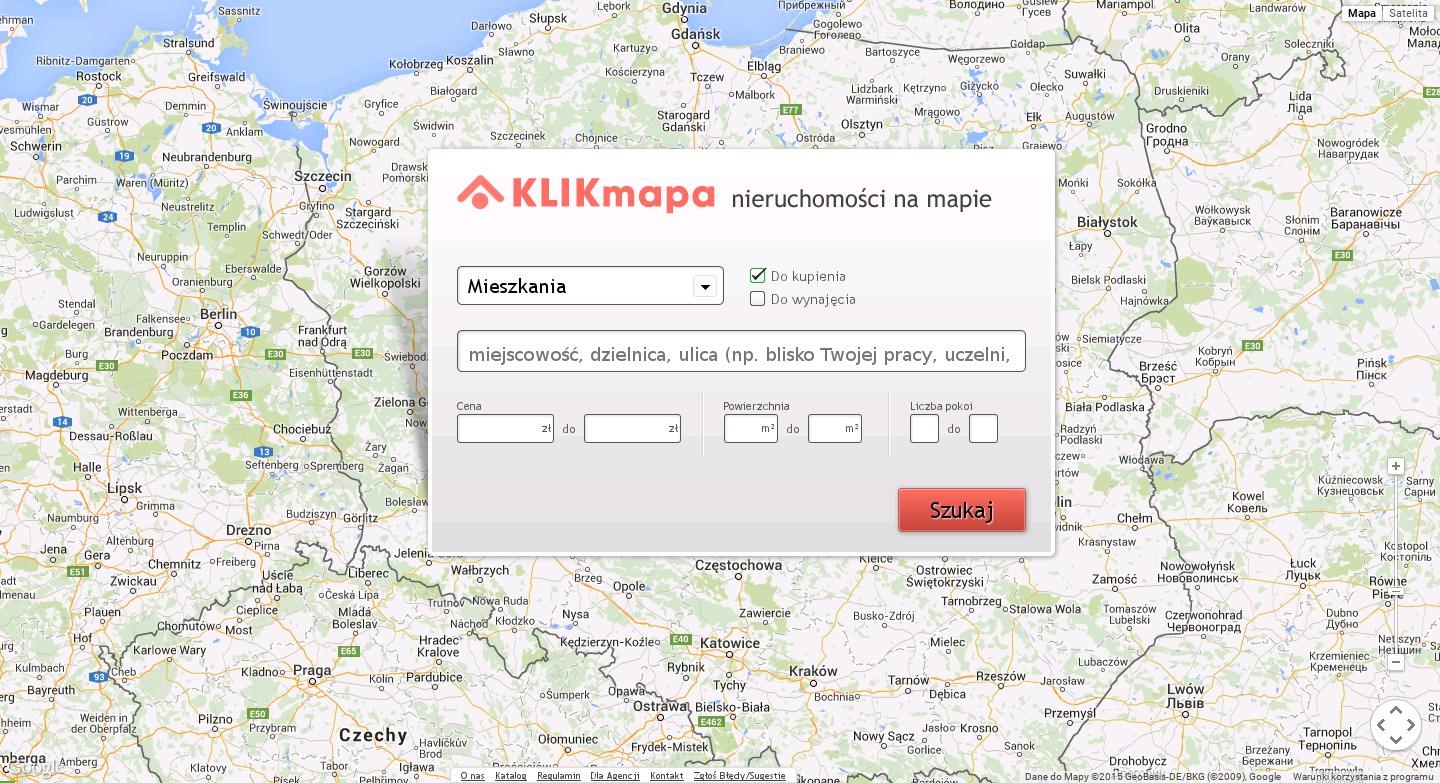Click the Czechy country label on map
The width and height of the screenshot is (1440, 783).
pos(373,735)
